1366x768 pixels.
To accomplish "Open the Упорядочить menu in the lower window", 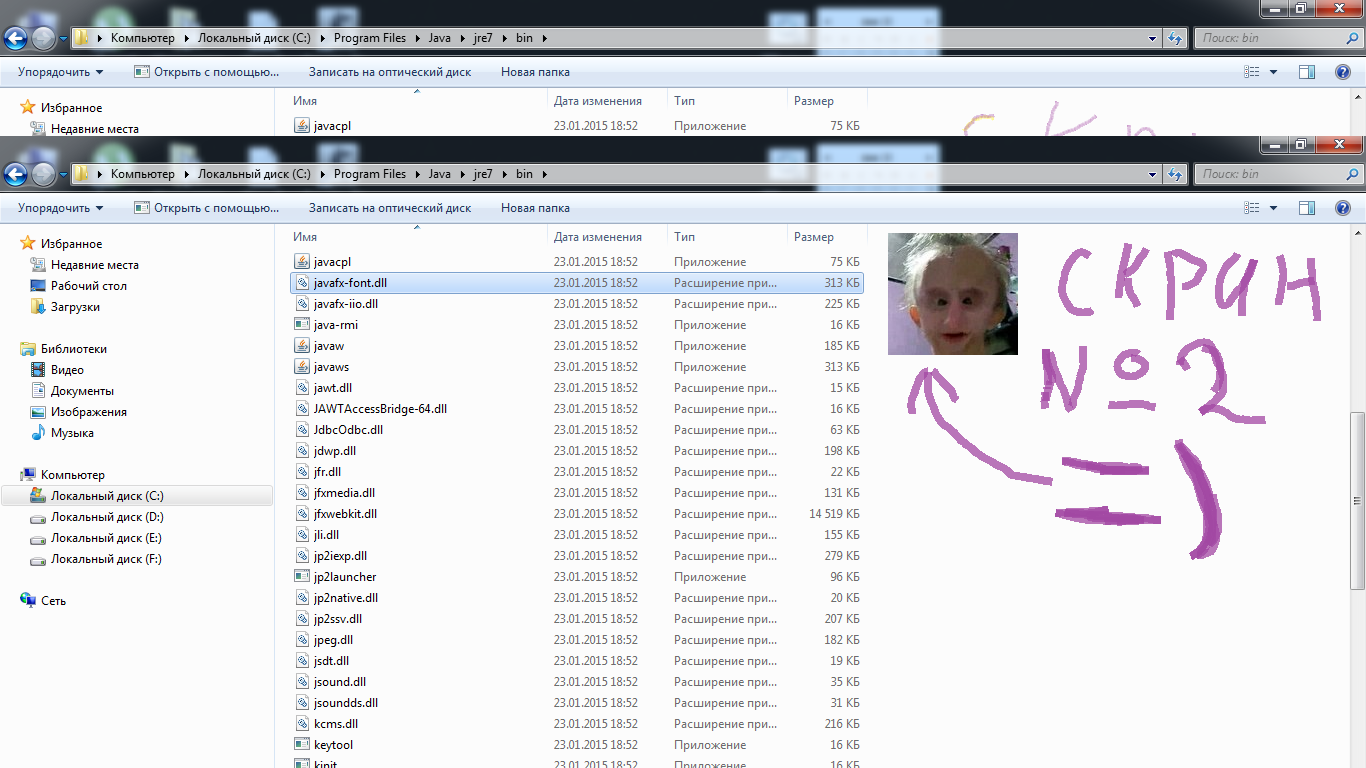I will [60, 208].
